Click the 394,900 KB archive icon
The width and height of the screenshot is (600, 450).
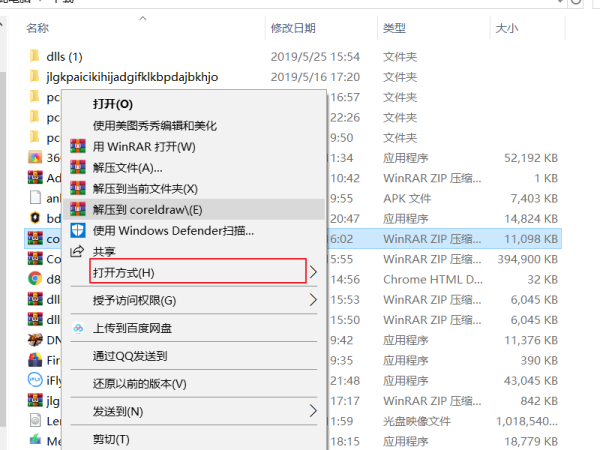coord(35,258)
